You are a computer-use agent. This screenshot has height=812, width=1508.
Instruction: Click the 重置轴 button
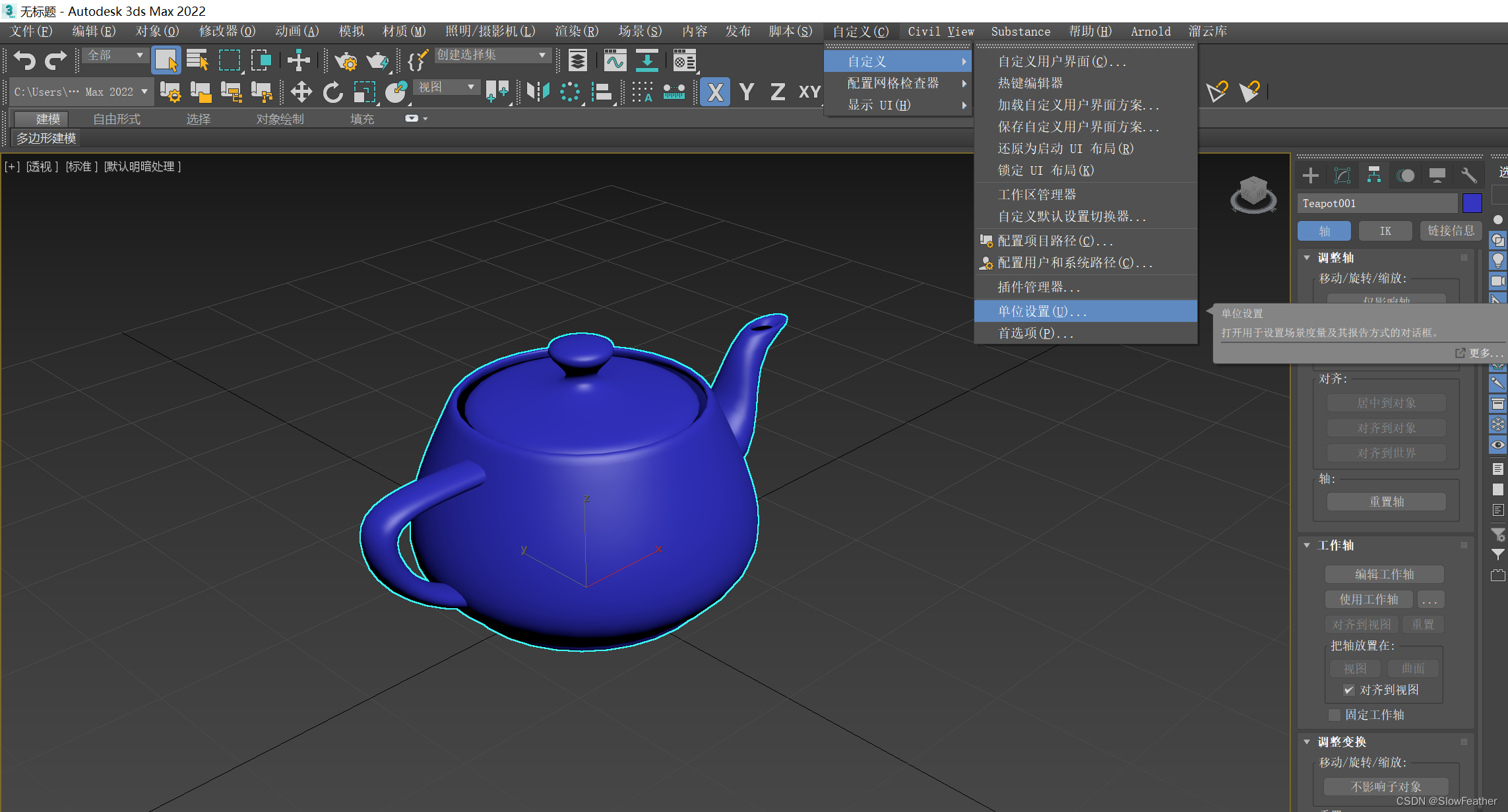pos(1386,502)
